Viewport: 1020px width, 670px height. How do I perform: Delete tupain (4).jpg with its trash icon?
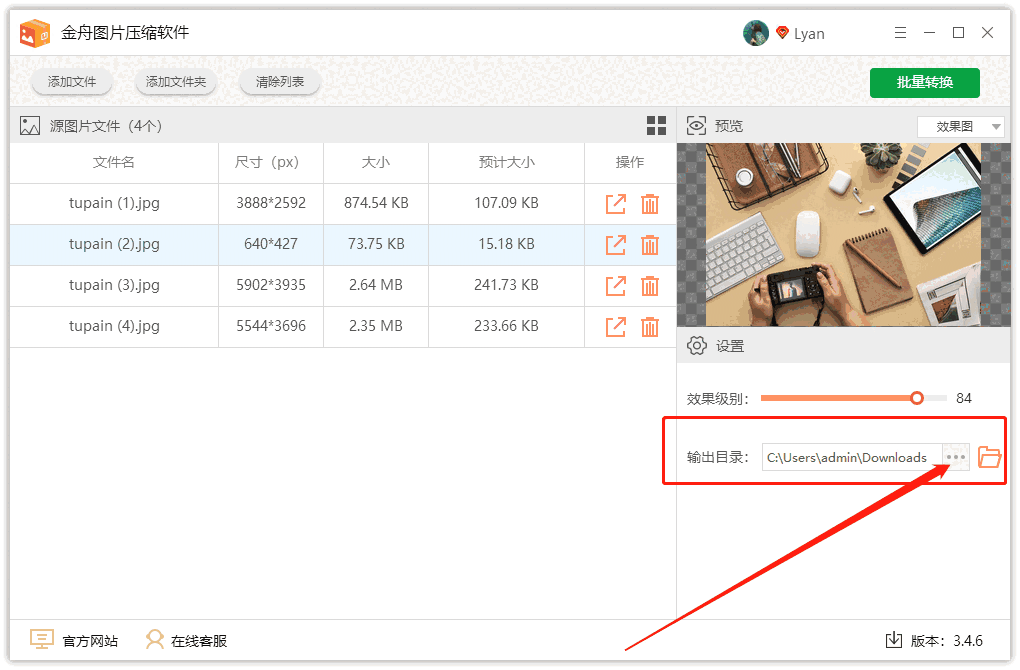[651, 326]
